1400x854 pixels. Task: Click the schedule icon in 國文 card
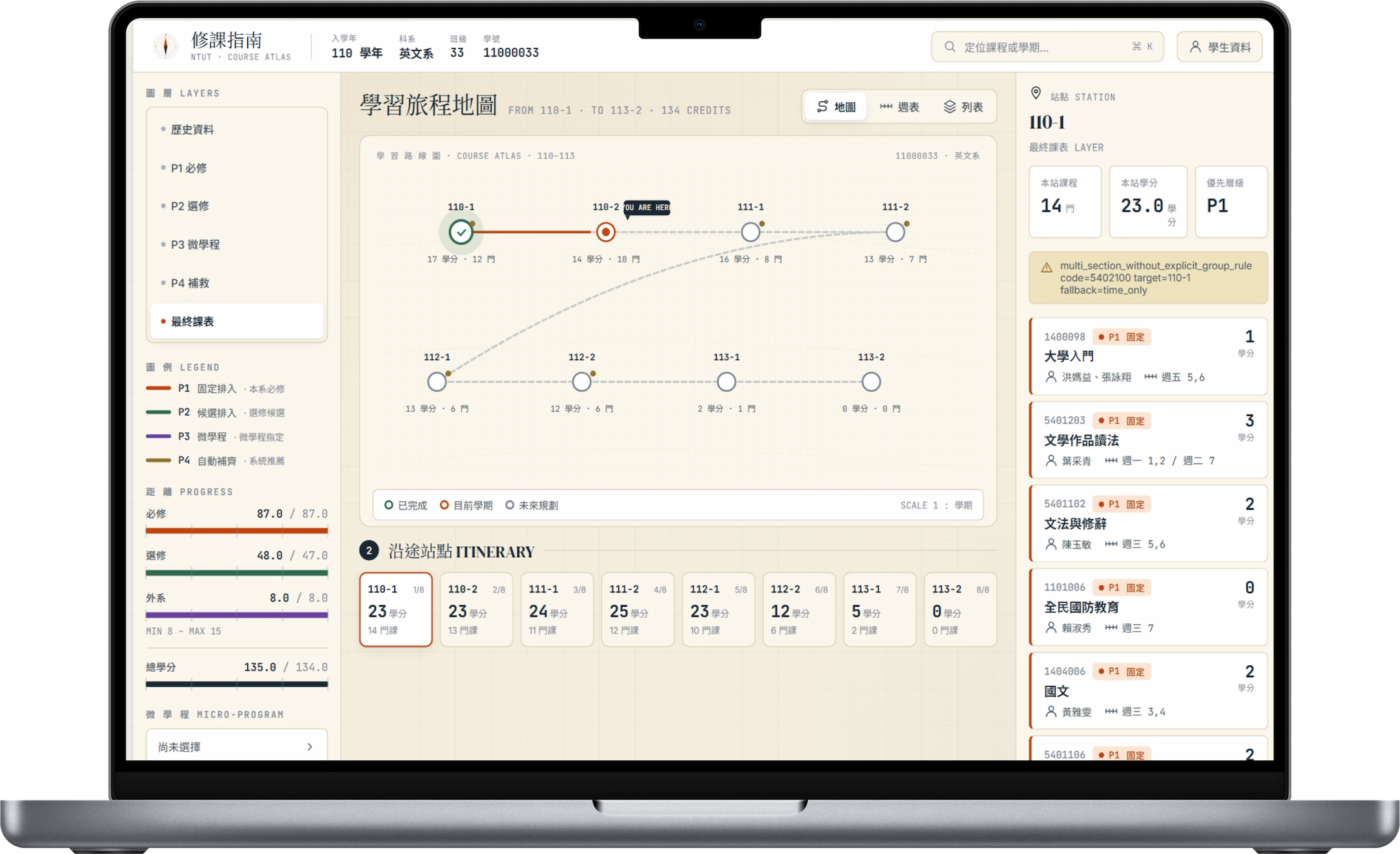1111,711
